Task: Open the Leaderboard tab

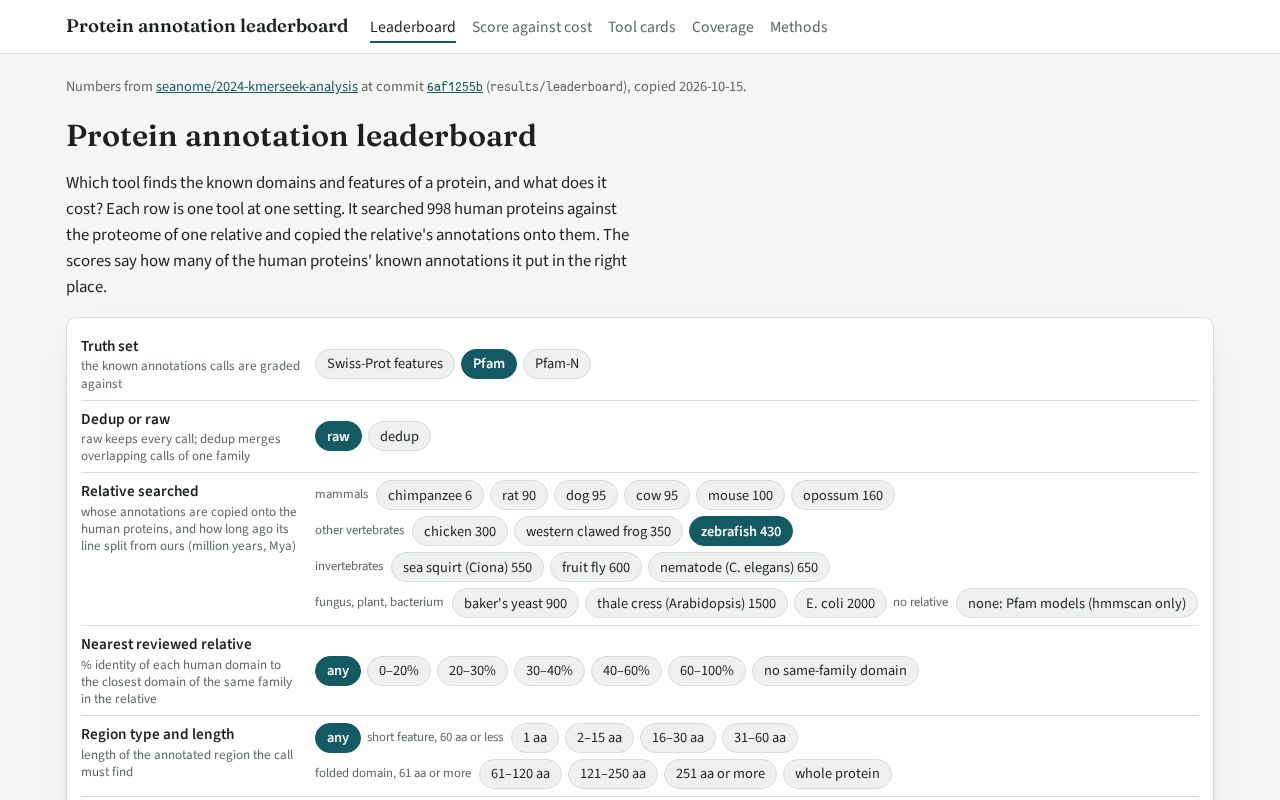Action: click(x=413, y=27)
